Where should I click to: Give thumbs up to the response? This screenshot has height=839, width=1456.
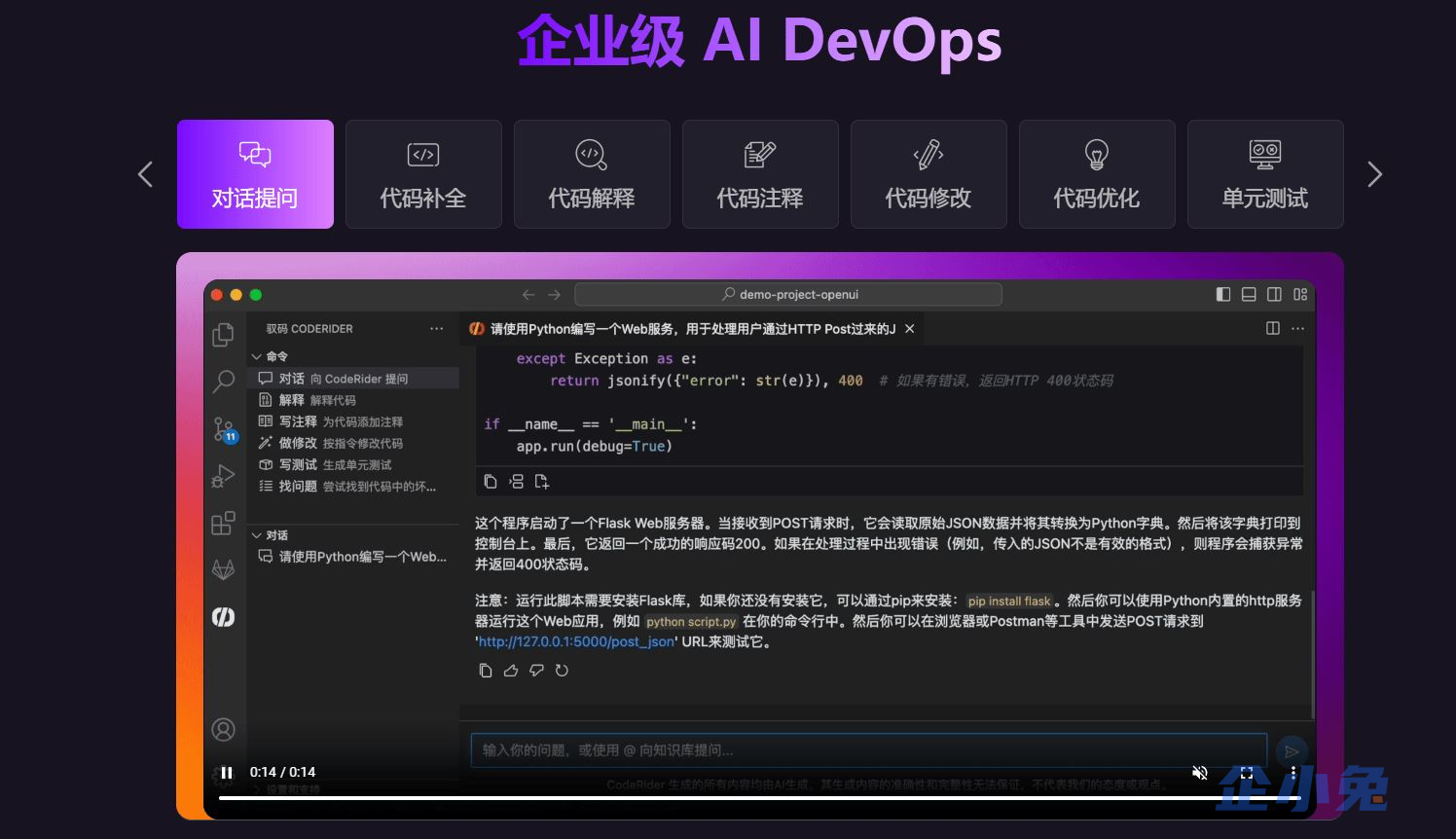coord(511,671)
